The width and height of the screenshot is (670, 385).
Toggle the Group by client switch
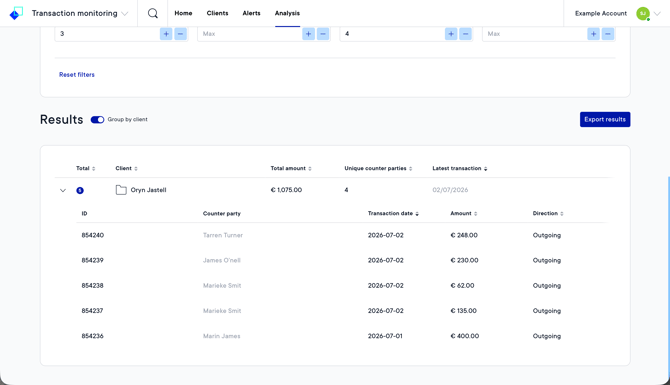(97, 120)
